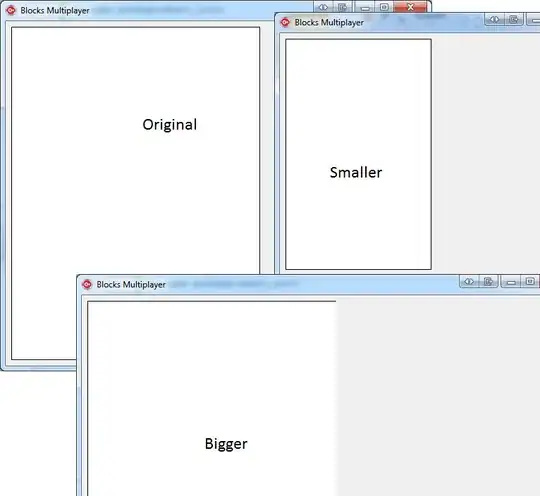Viewport: 540px width, 496px height.
Task: Maximize the Bigger window
Action: pos(530,281)
